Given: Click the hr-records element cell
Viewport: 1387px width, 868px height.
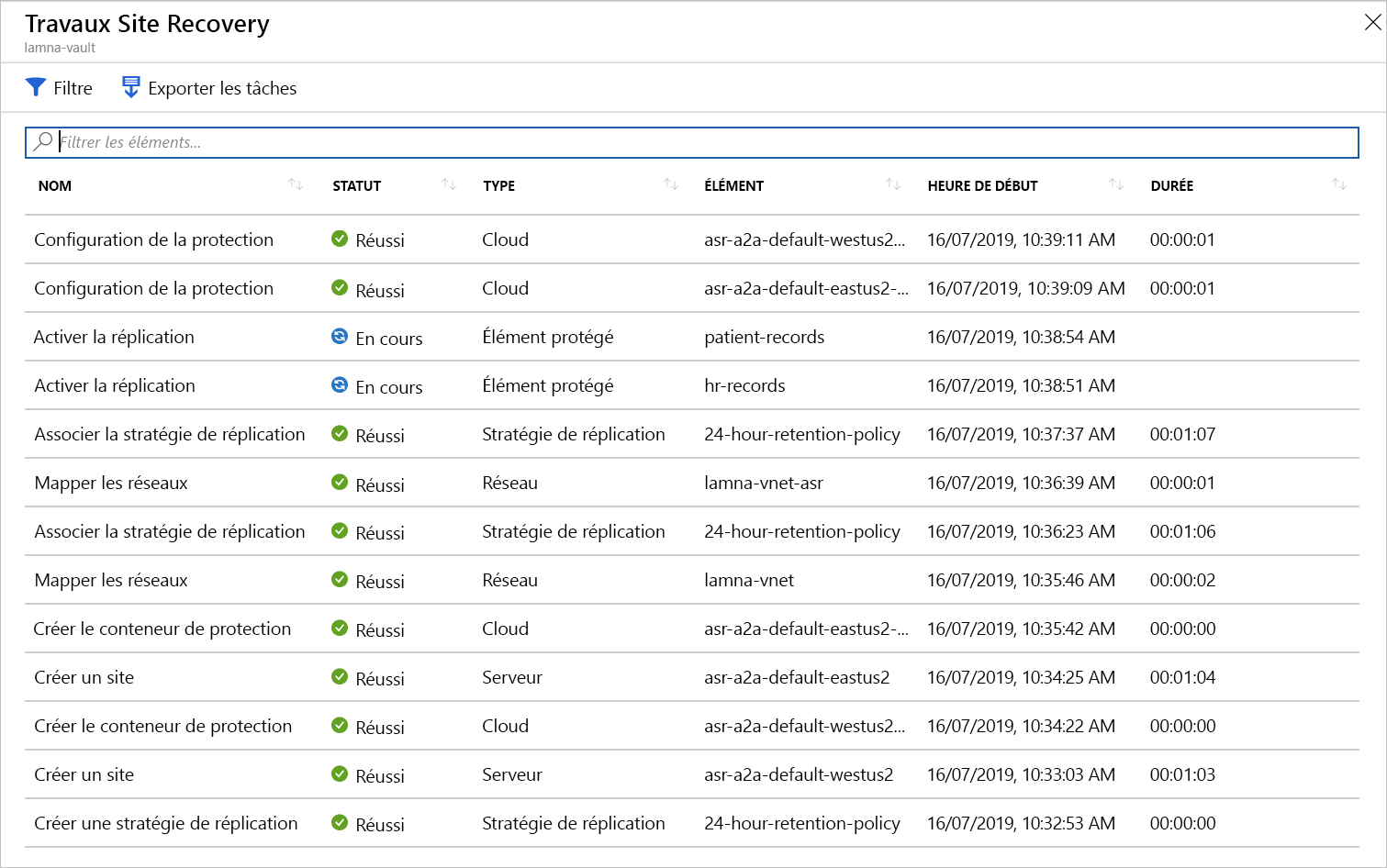Looking at the screenshot, I should tap(744, 385).
